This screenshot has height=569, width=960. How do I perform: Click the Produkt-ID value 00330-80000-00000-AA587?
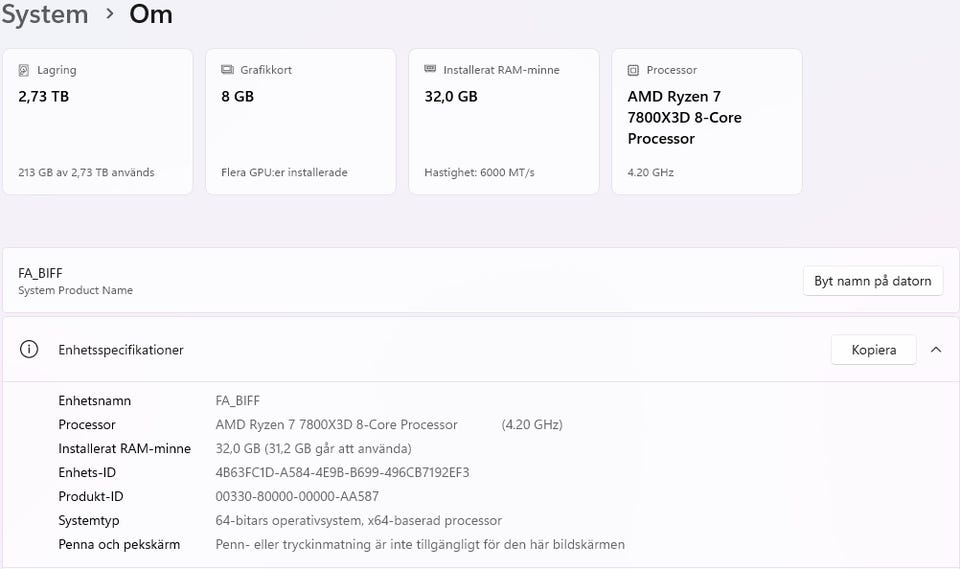[x=297, y=497]
